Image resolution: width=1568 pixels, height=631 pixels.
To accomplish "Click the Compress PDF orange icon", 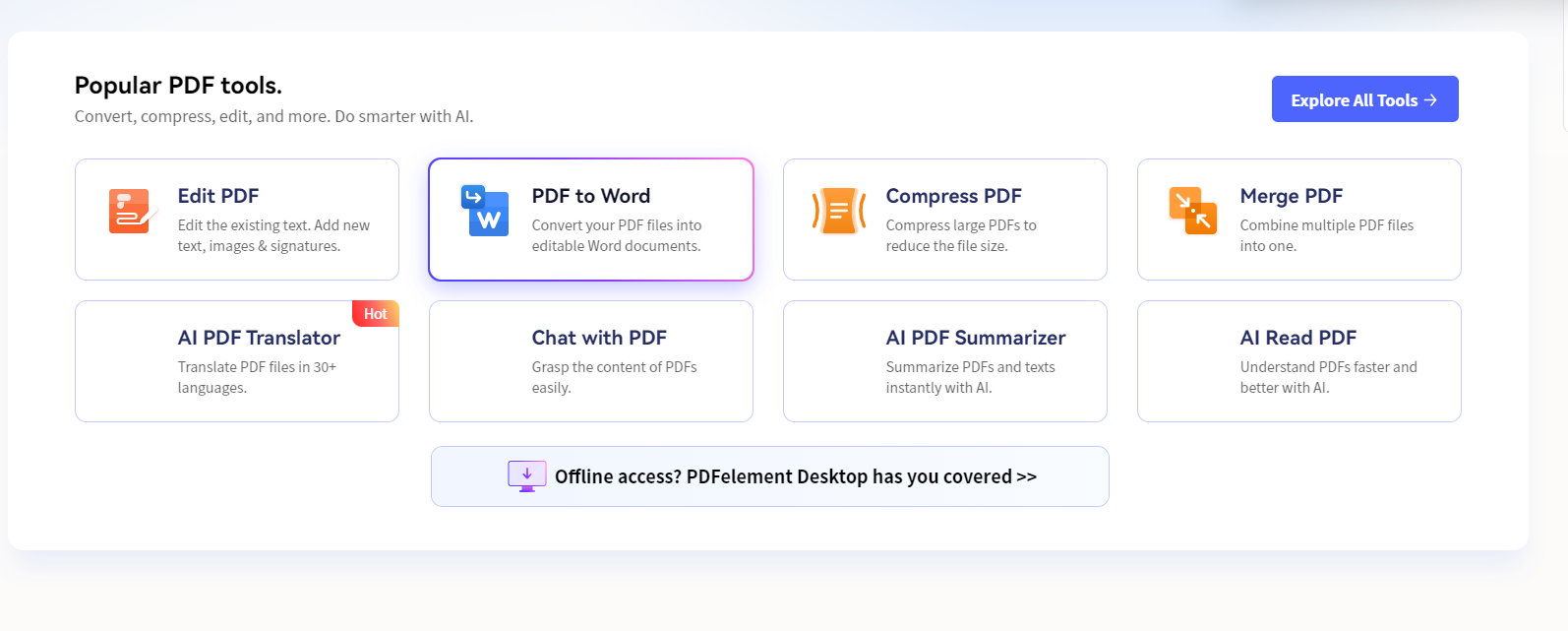I will 839,211.
